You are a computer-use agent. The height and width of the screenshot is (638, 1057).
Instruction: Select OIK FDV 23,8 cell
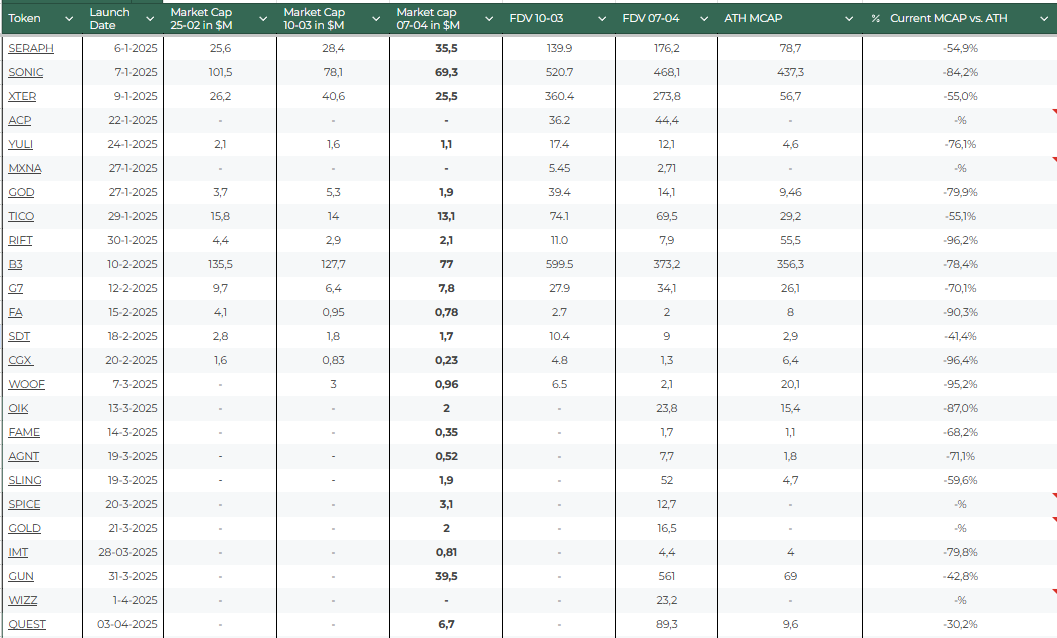point(667,408)
